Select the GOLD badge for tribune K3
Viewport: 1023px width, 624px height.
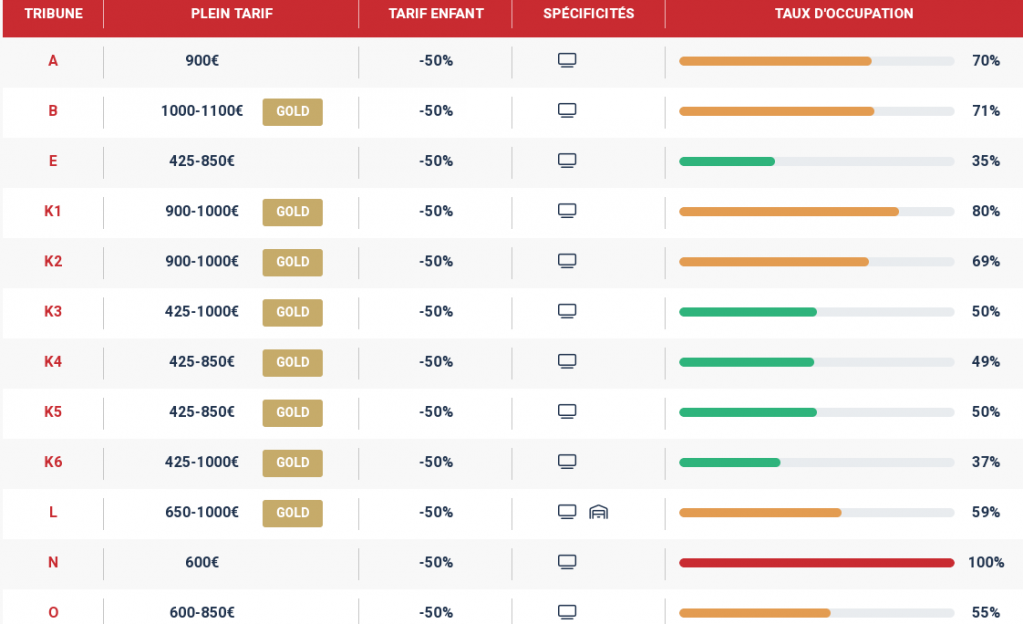(293, 311)
